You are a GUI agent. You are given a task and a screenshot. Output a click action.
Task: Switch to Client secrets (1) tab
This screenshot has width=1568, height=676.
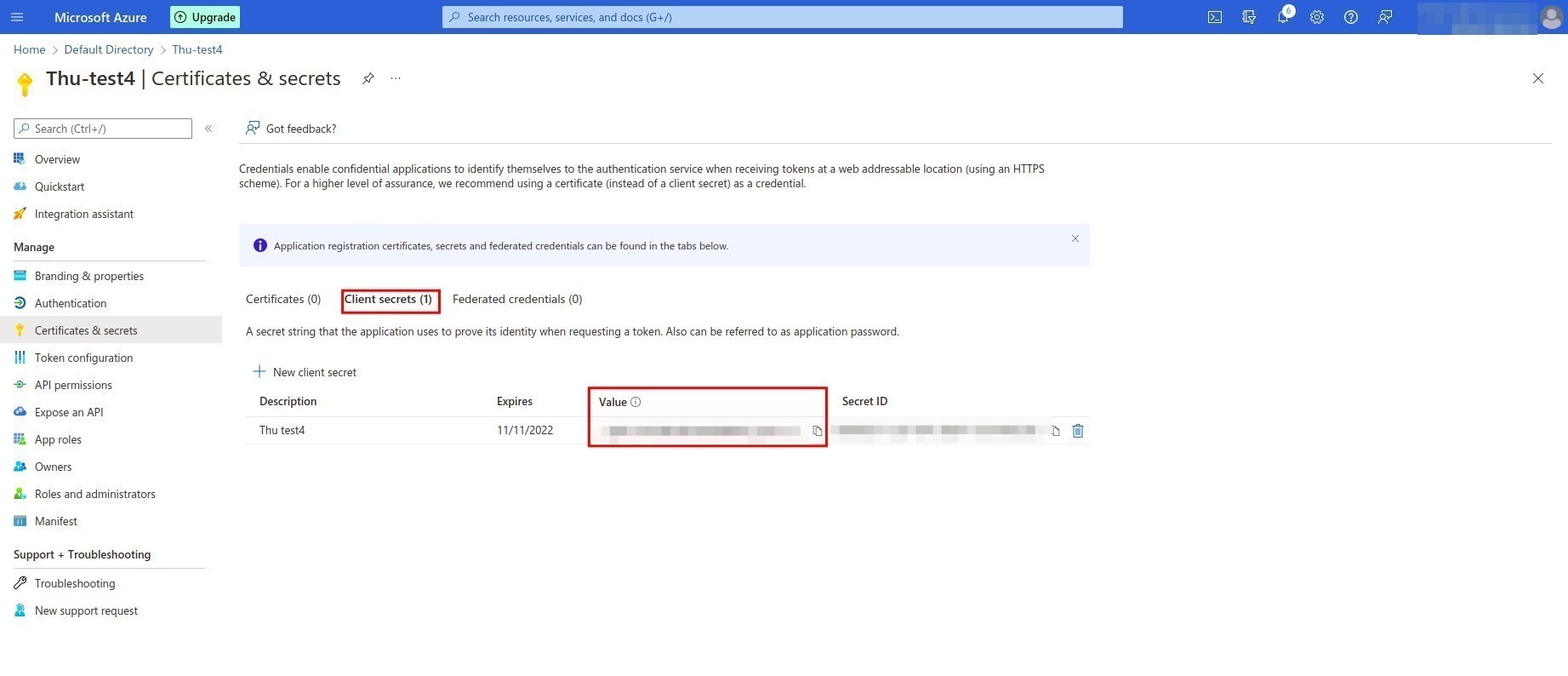(388, 299)
